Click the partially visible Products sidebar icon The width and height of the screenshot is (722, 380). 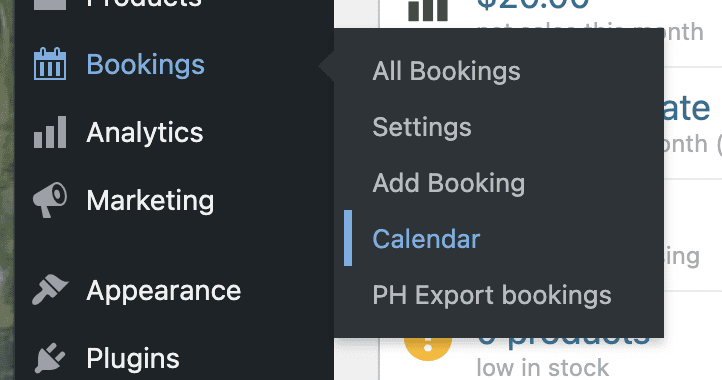pyautogui.click(x=50, y=5)
